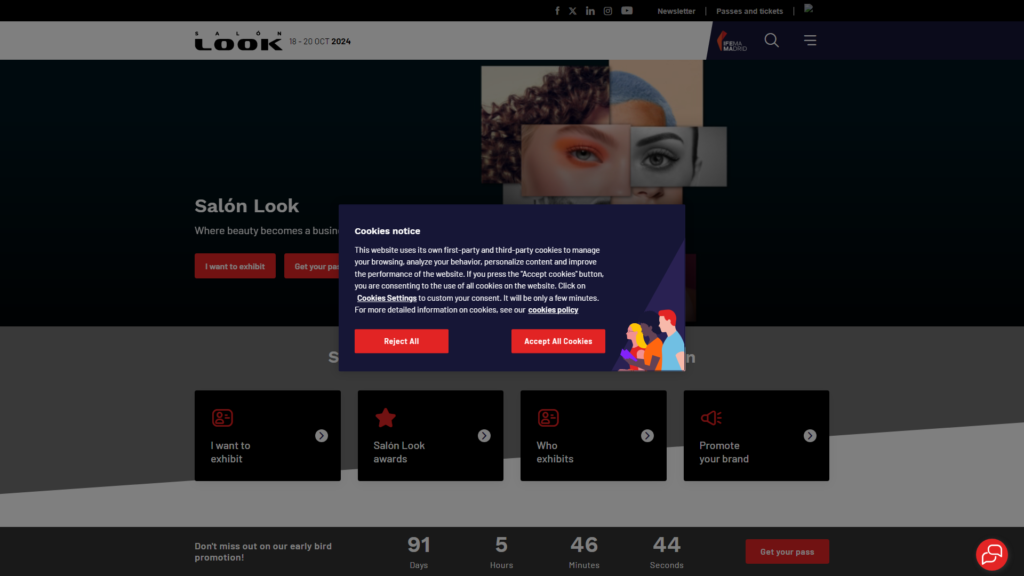Click the Cookies notice heading

point(387,231)
